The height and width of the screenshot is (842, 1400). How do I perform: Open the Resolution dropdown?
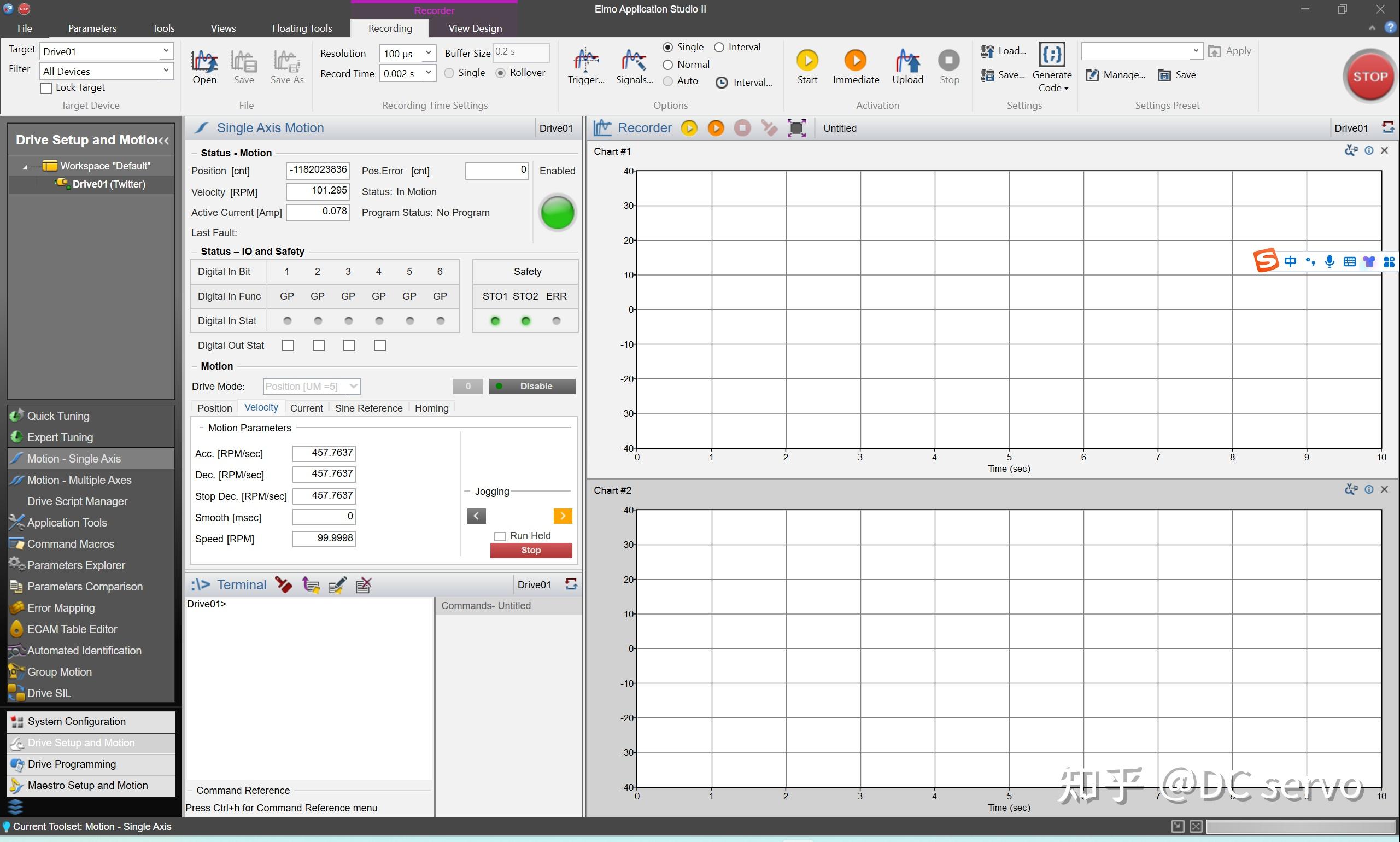[428, 54]
